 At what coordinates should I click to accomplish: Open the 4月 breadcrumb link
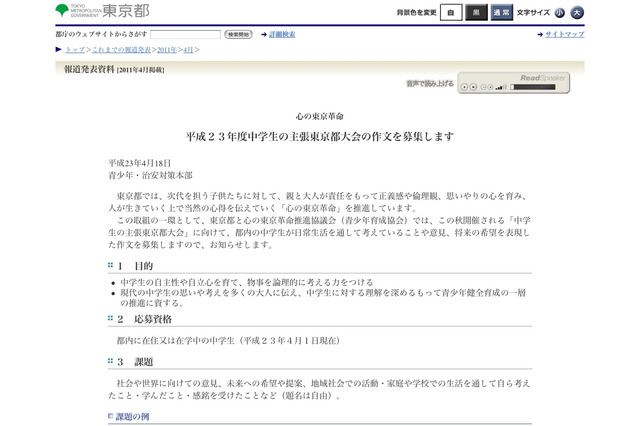(188, 50)
